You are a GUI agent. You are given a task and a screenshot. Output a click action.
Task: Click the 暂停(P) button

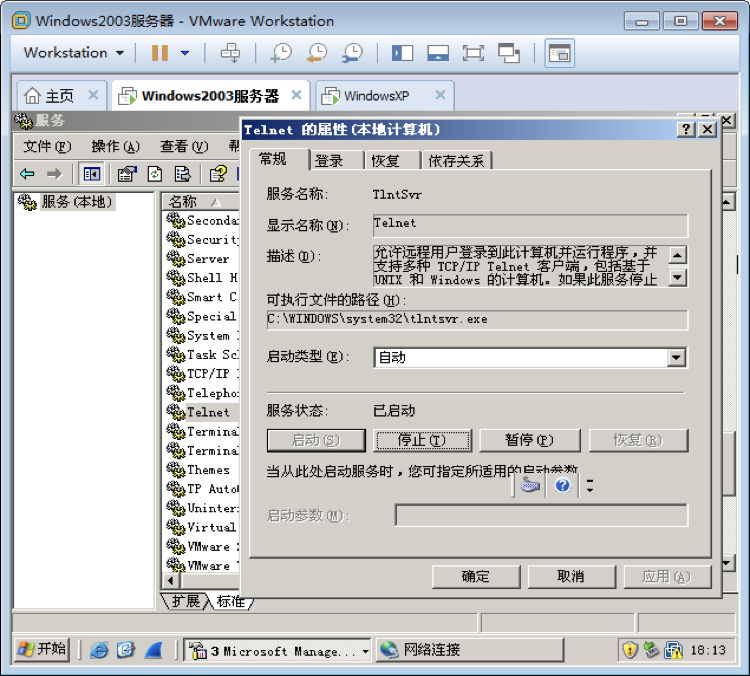coord(529,440)
